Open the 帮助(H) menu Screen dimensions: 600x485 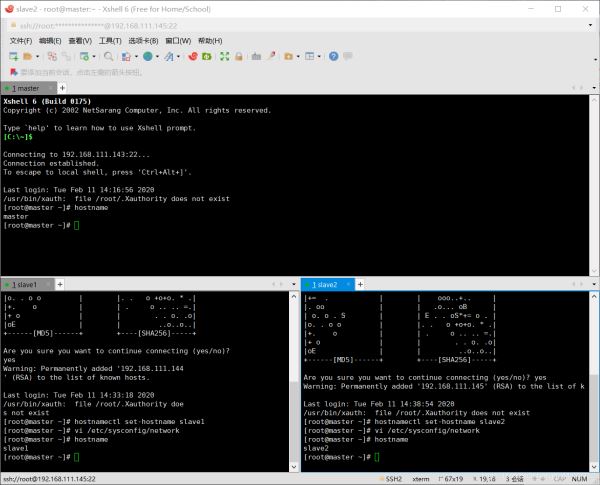[210, 41]
